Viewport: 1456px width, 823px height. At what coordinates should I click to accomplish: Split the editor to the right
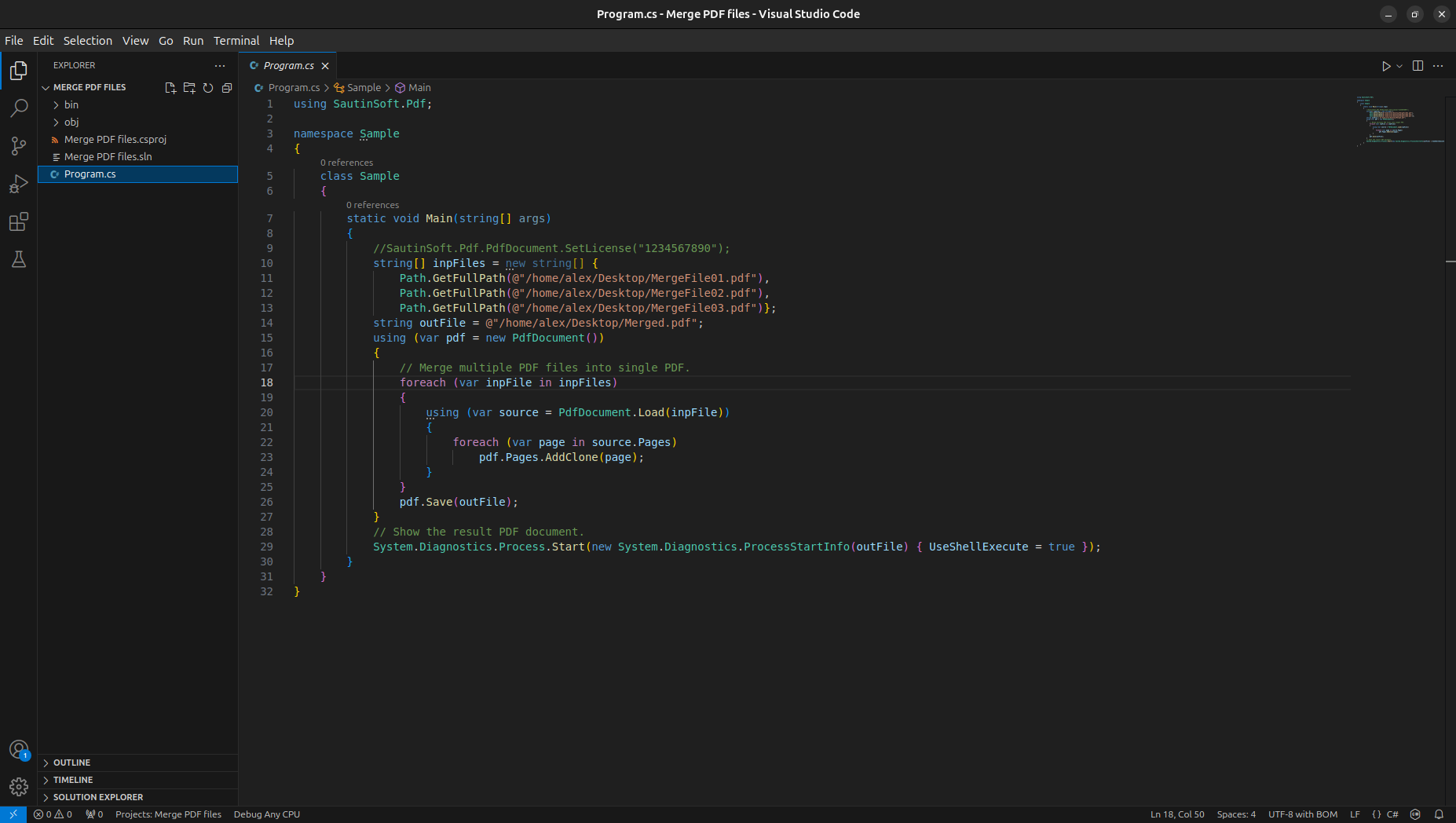pos(1418,66)
